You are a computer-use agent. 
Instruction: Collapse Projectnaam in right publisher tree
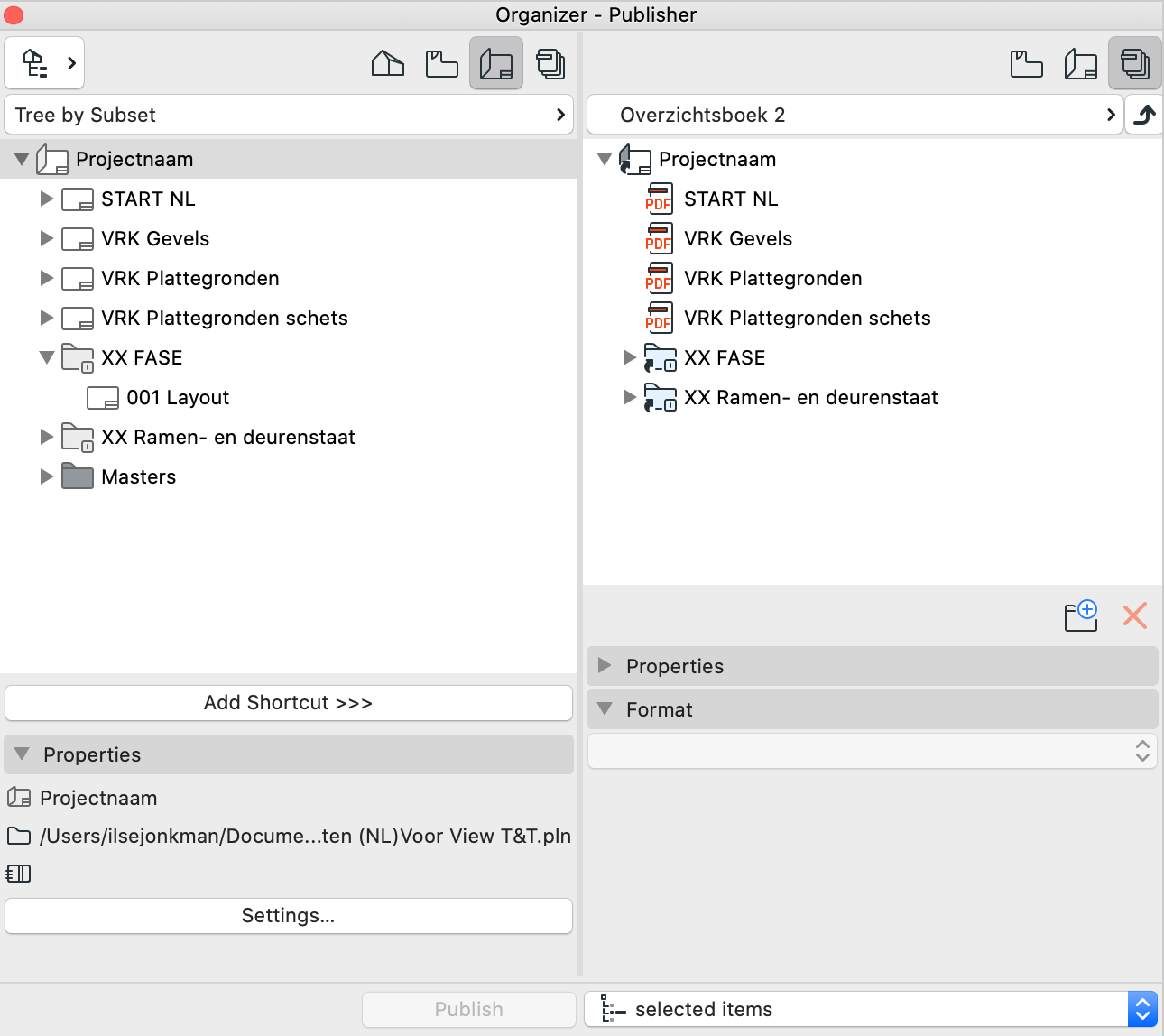pos(605,160)
